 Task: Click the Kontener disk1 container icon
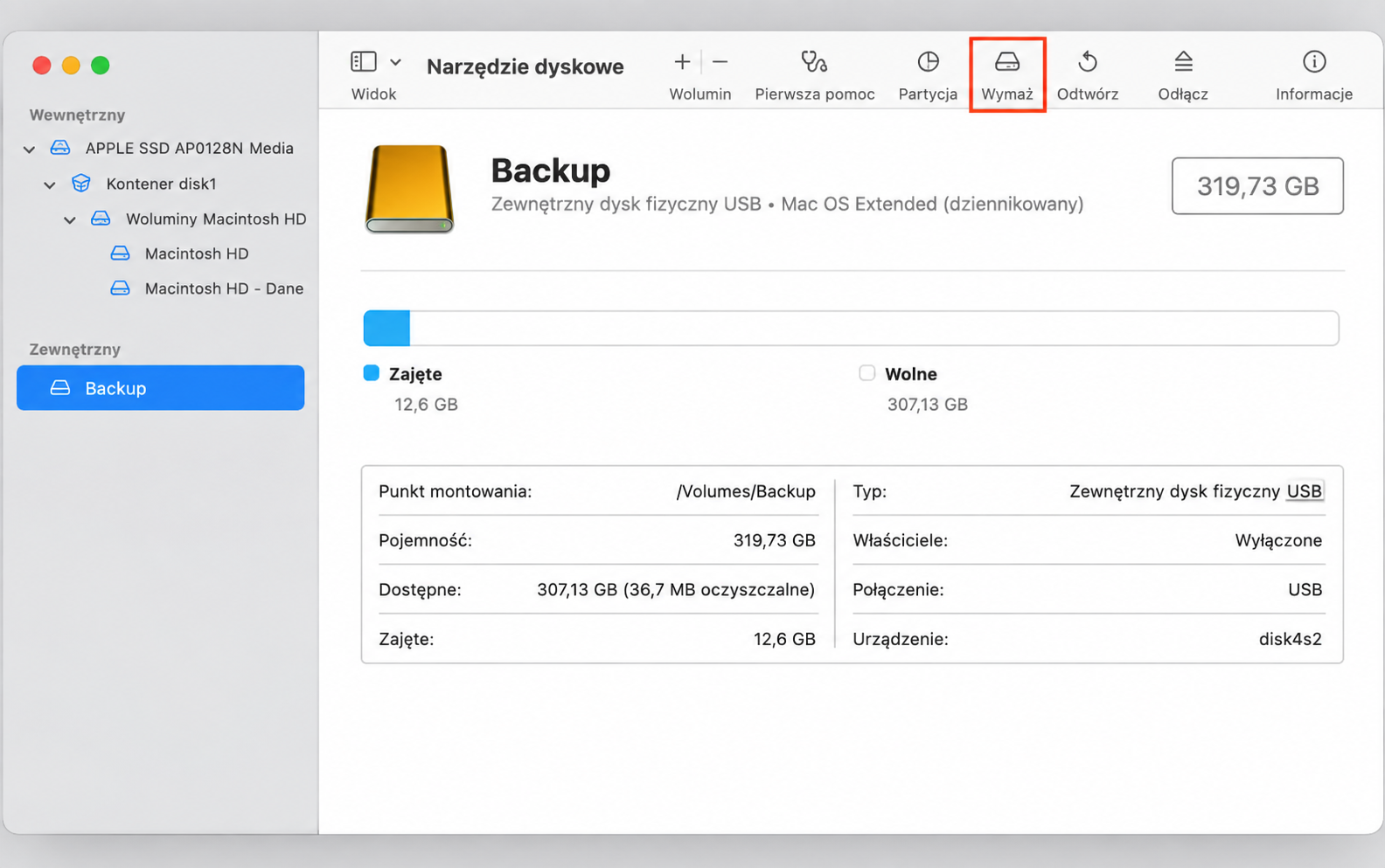[x=81, y=184]
